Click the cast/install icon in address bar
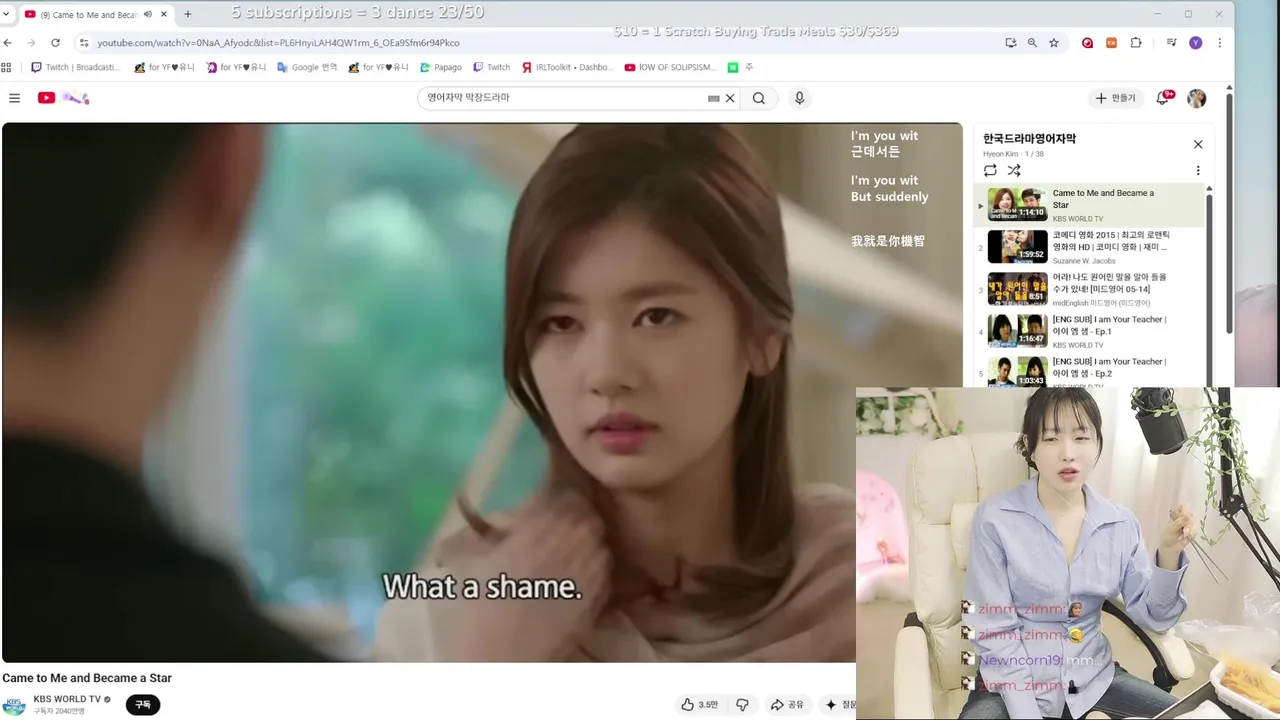Screen dimensions: 1280x720 click(x=1011, y=43)
